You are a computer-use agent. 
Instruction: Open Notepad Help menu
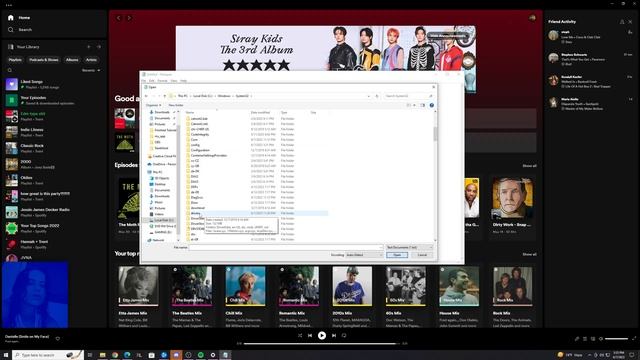(x=184, y=81)
